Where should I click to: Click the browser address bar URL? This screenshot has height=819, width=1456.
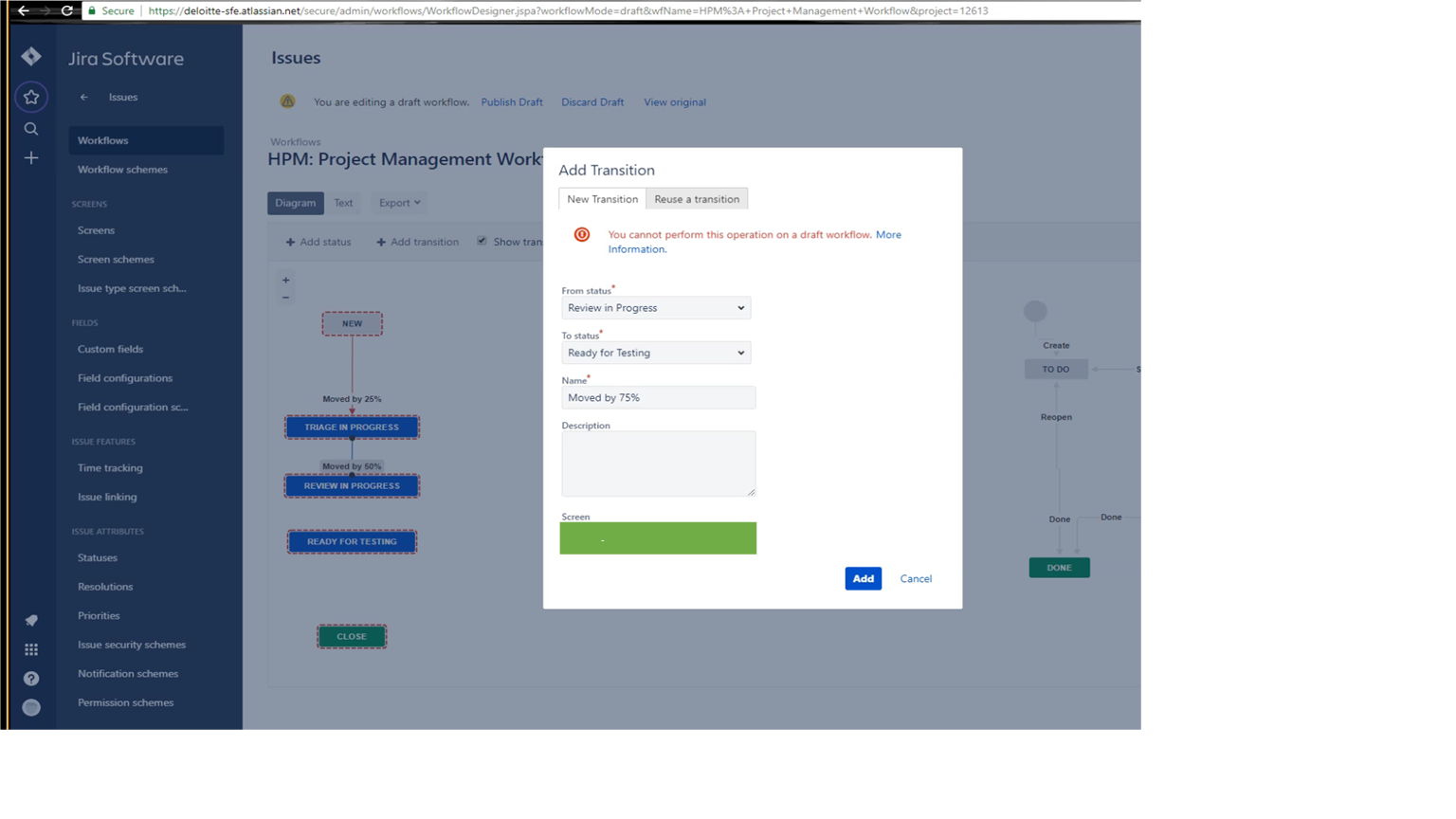568,10
